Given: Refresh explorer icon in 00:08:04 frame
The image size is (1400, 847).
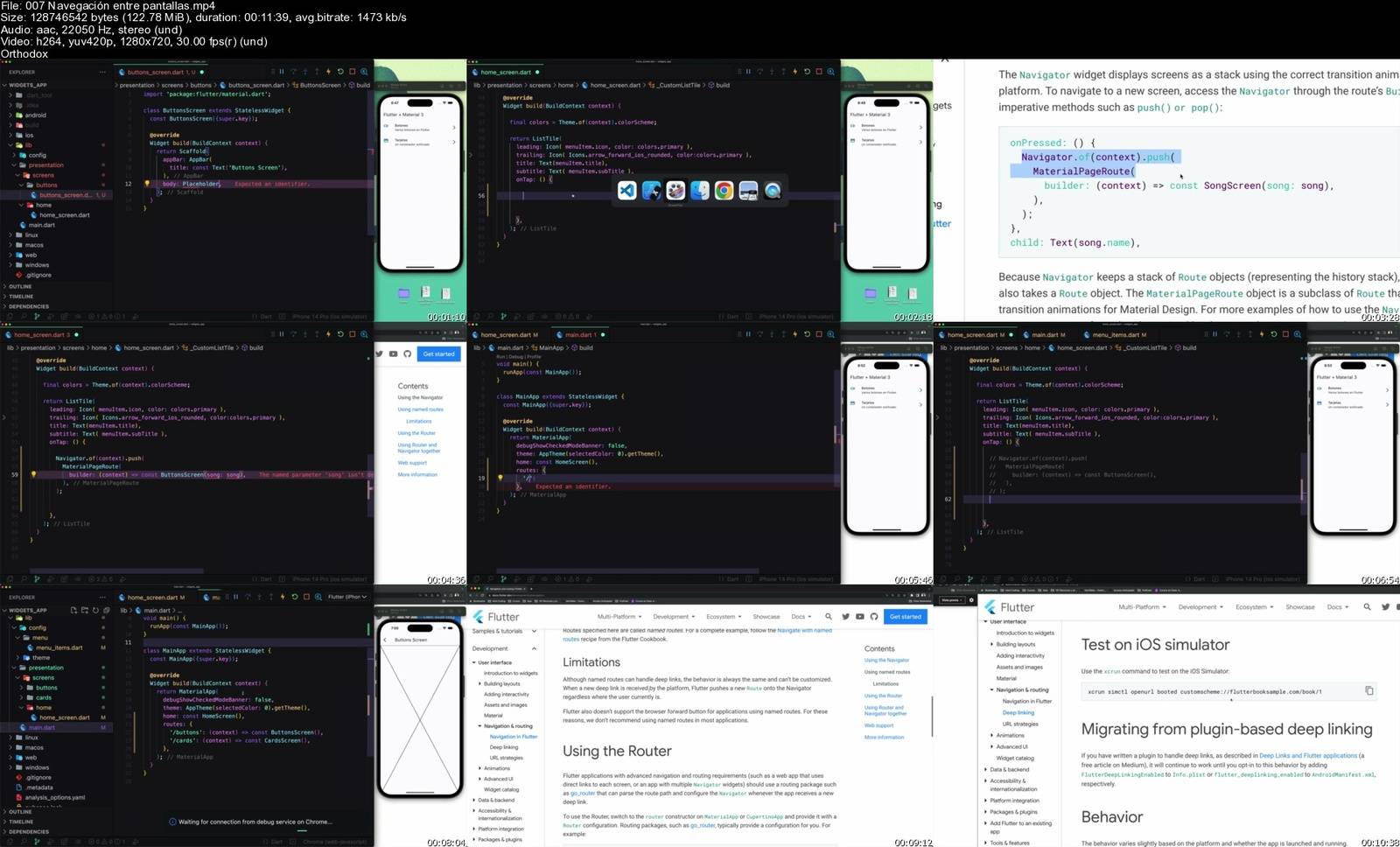Looking at the screenshot, I should click(x=94, y=610).
